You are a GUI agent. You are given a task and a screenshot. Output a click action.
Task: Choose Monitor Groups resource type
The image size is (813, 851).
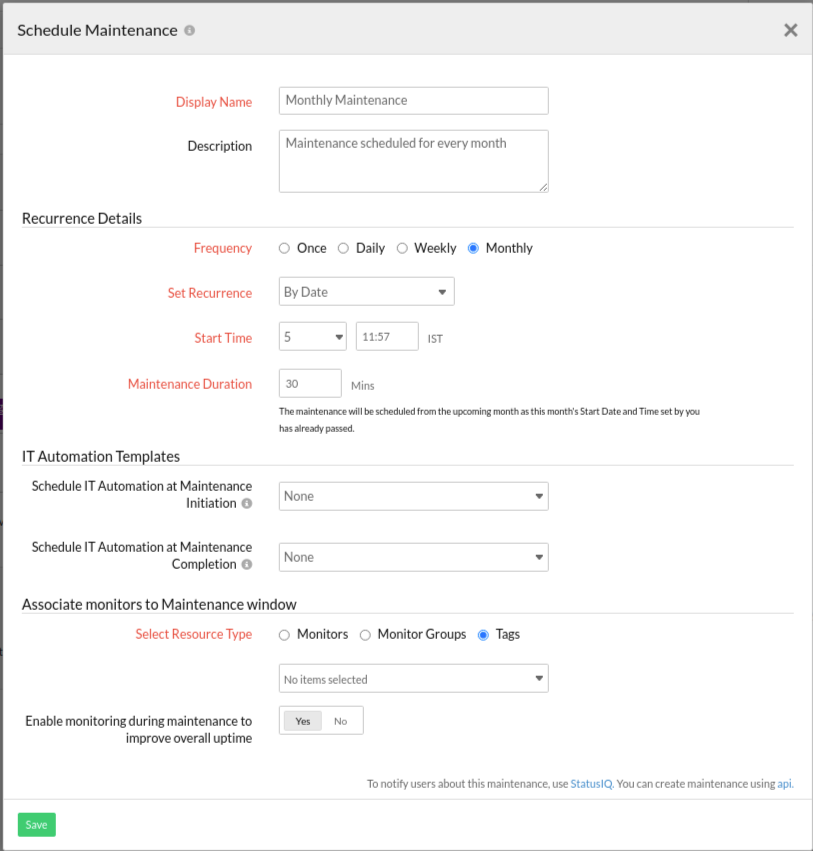(366, 634)
